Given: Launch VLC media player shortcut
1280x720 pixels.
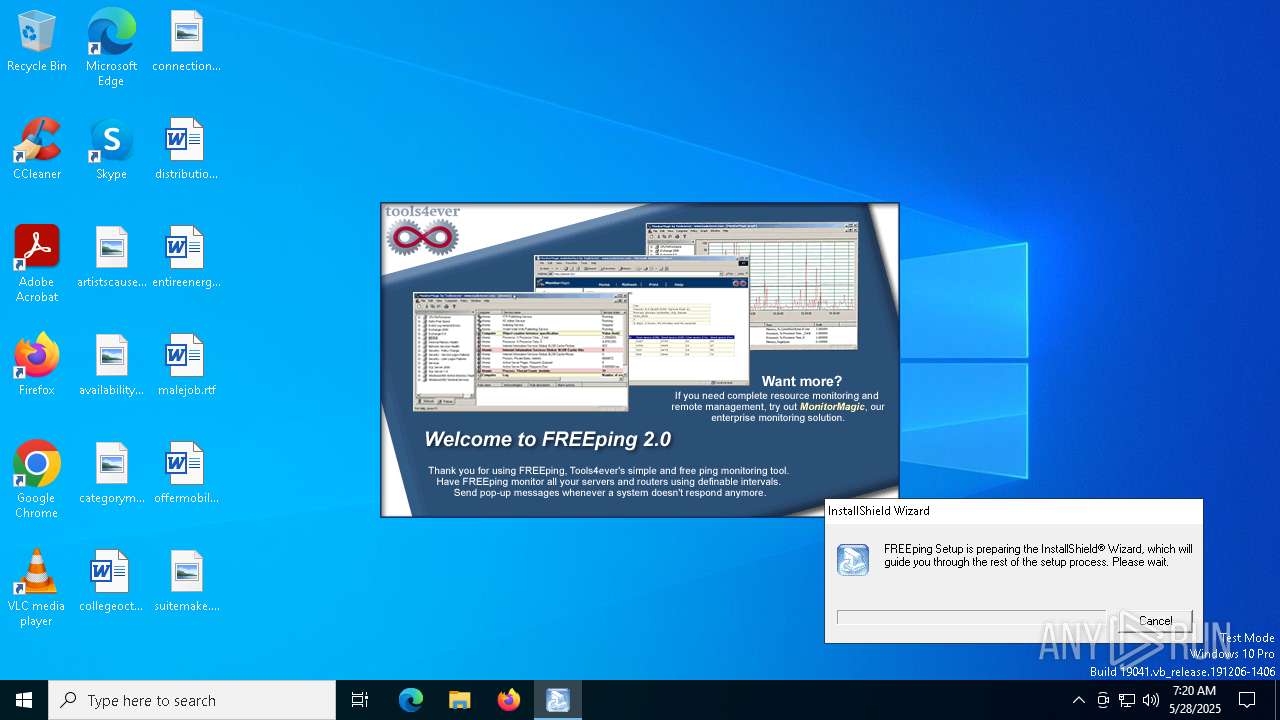Looking at the screenshot, I should pos(37,588).
